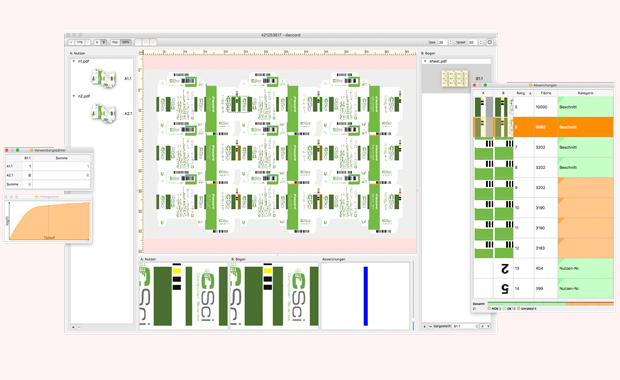Click Beschnitt category cell in row 7
The image size is (620, 380).
click(x=586, y=147)
